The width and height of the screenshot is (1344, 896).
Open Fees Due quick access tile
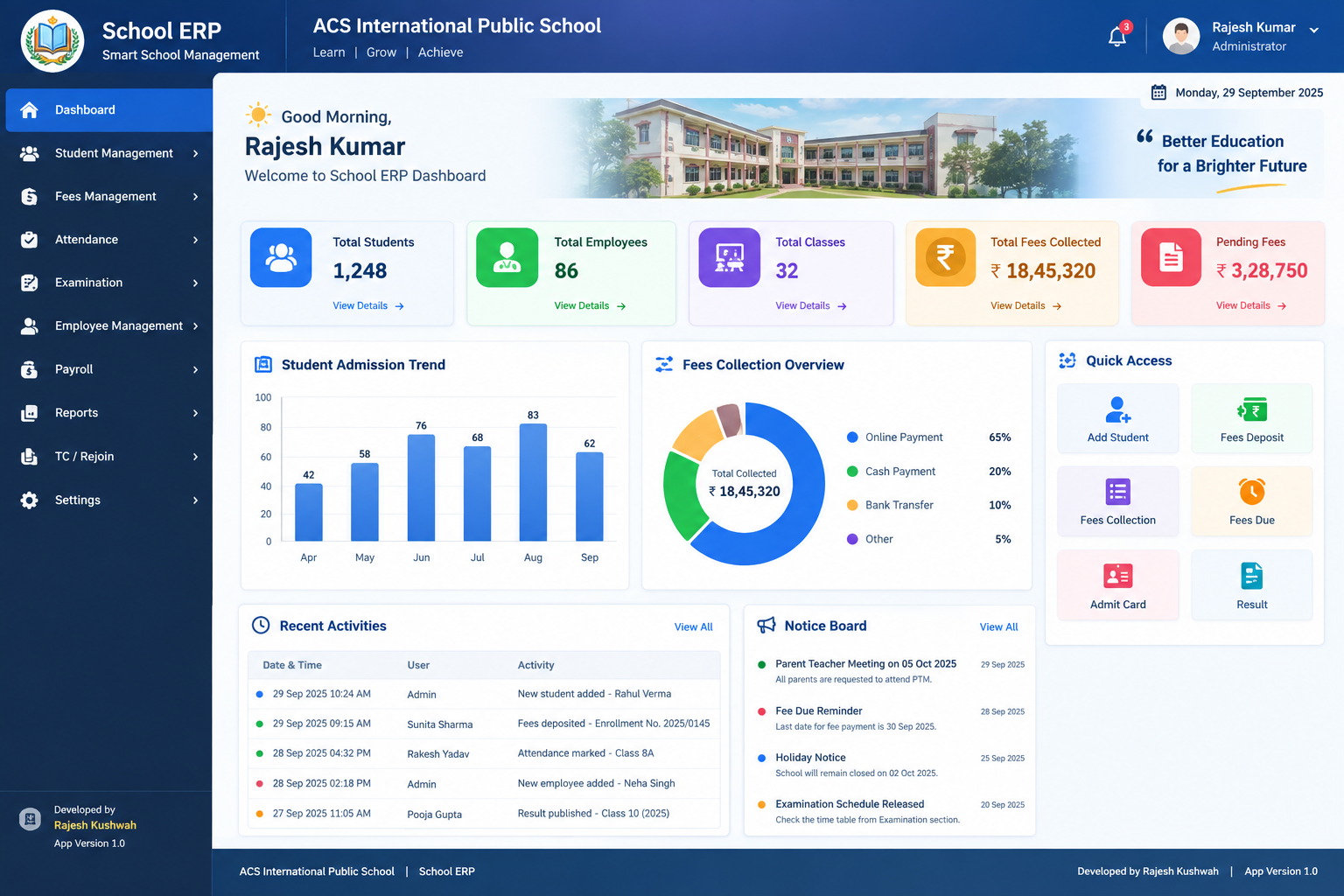(x=1252, y=501)
